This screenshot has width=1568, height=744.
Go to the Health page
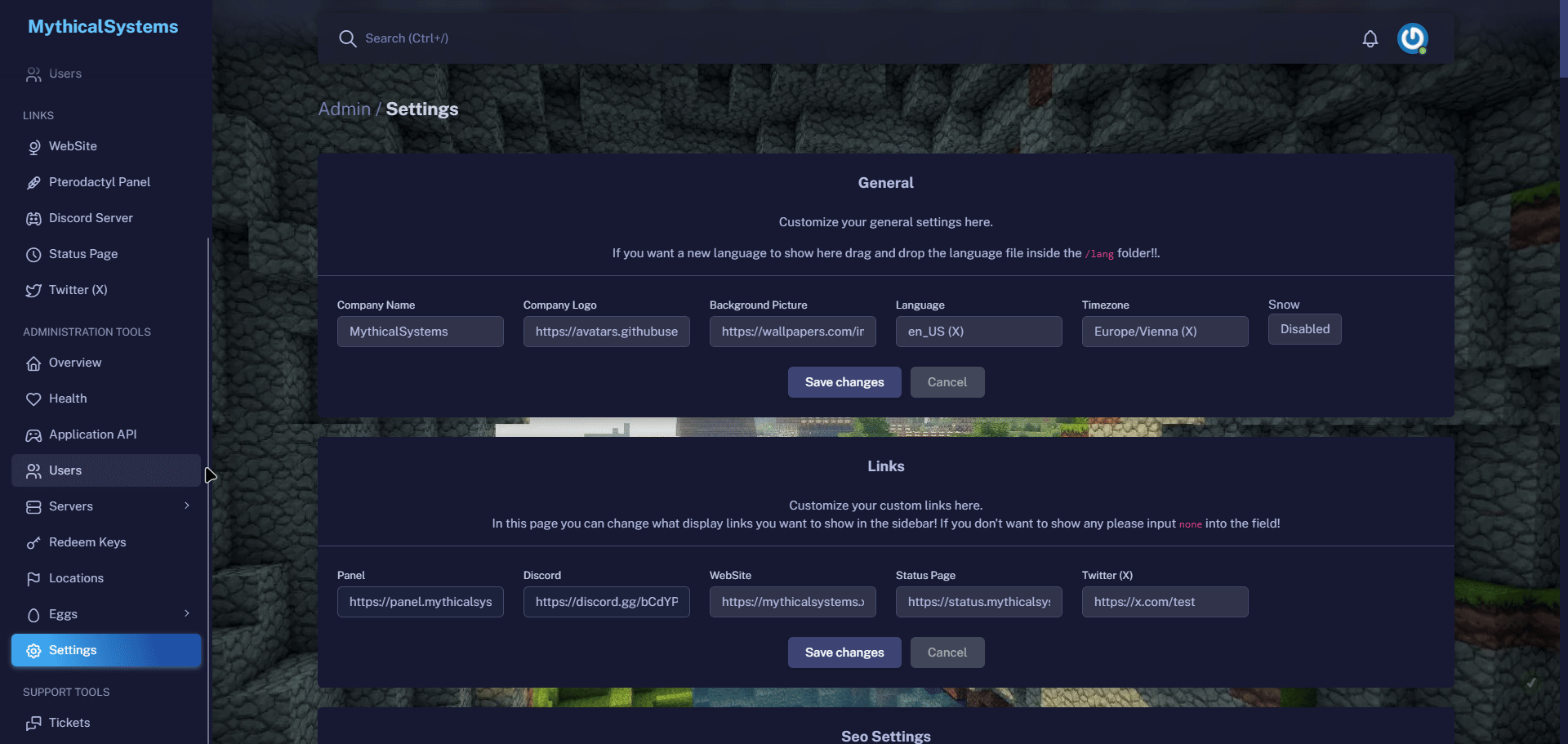(x=106, y=399)
